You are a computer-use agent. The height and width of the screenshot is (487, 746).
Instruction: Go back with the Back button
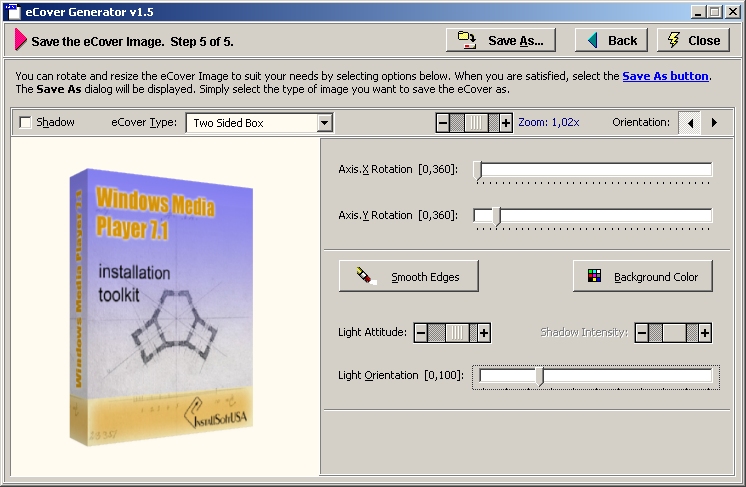(611, 40)
